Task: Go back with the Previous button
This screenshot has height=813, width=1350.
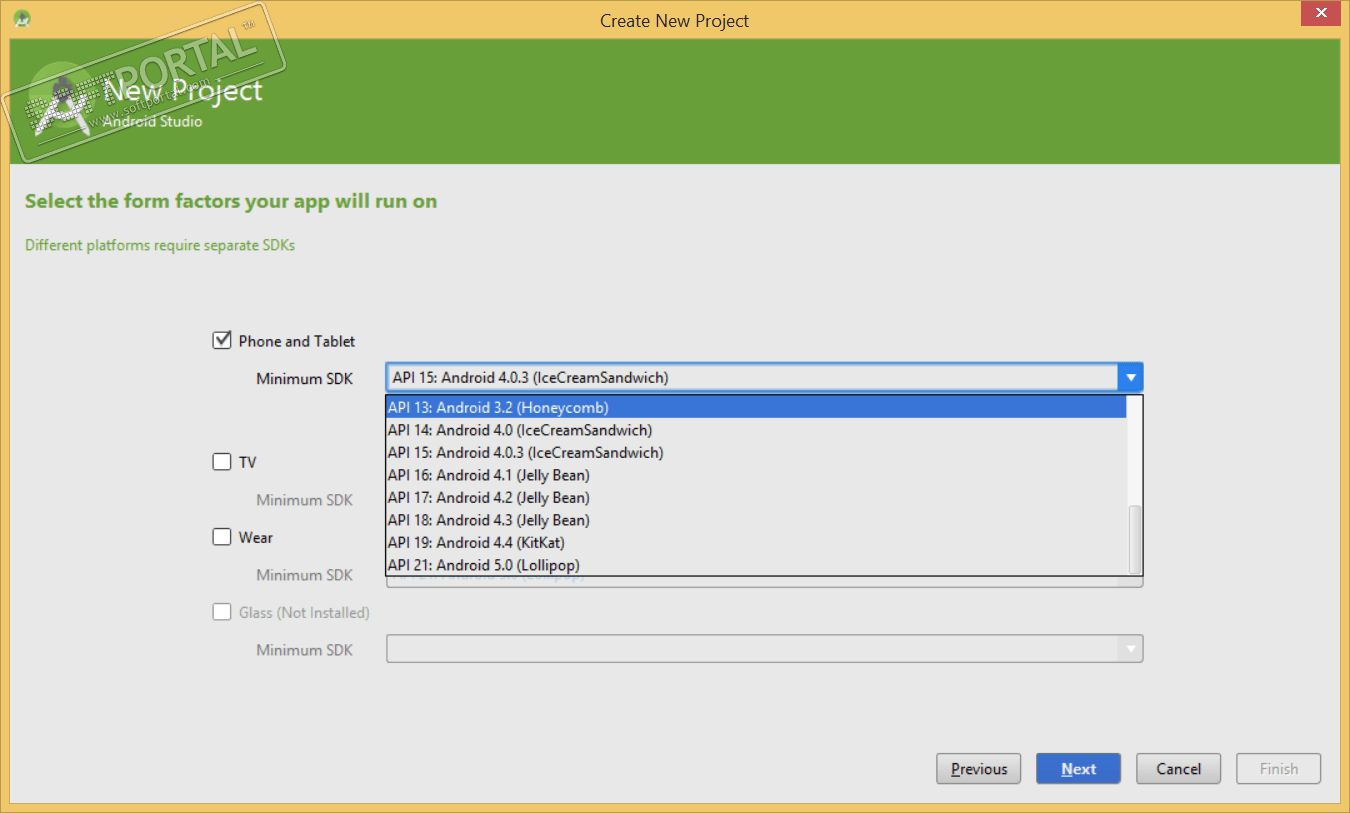Action: 979,769
